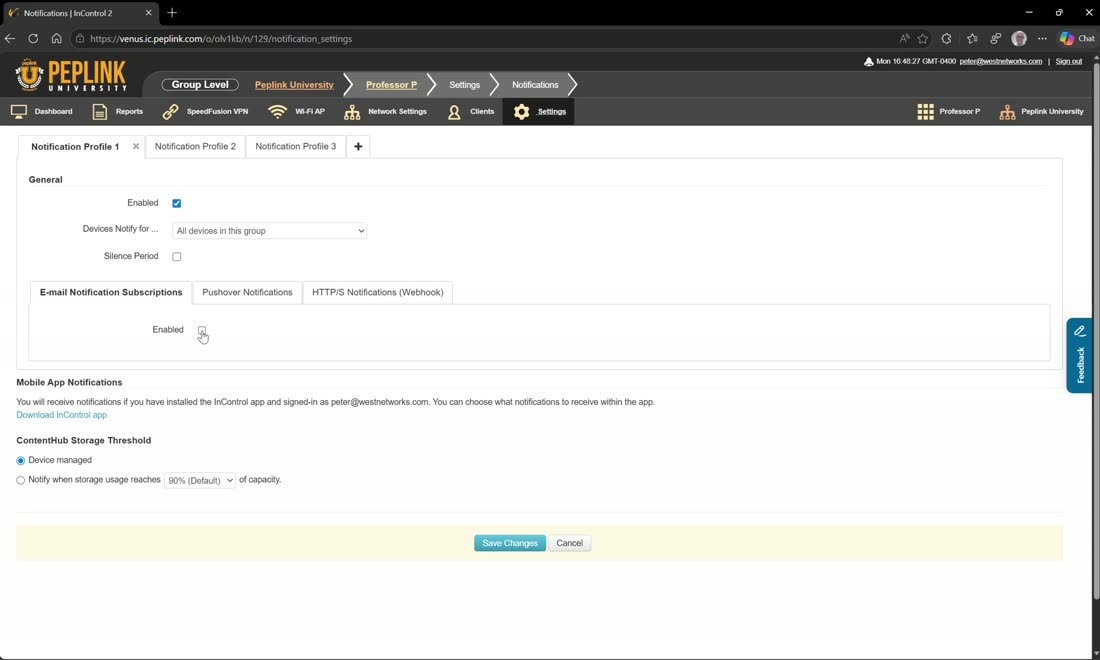This screenshot has width=1100, height=660.
Task: Open the Feedback pencil icon
Action: [1080, 330]
